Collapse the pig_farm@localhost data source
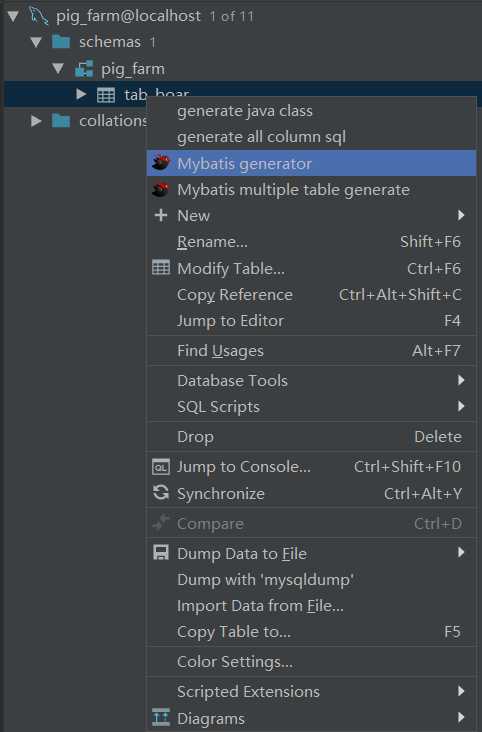The width and height of the screenshot is (482, 732). (13, 16)
